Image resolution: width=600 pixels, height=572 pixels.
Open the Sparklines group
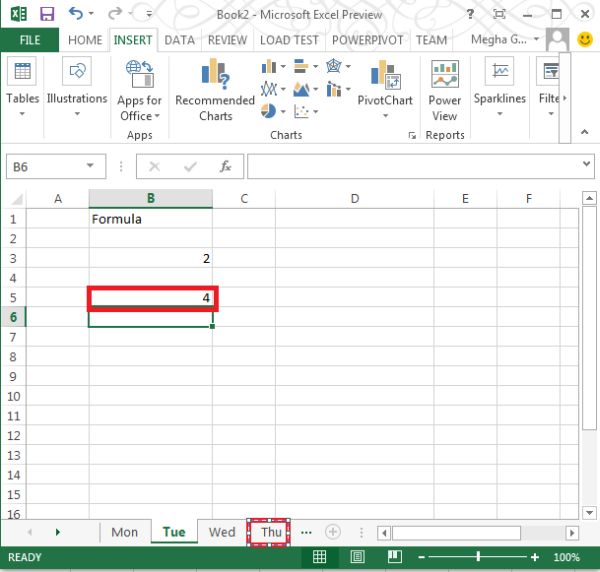pos(499,87)
